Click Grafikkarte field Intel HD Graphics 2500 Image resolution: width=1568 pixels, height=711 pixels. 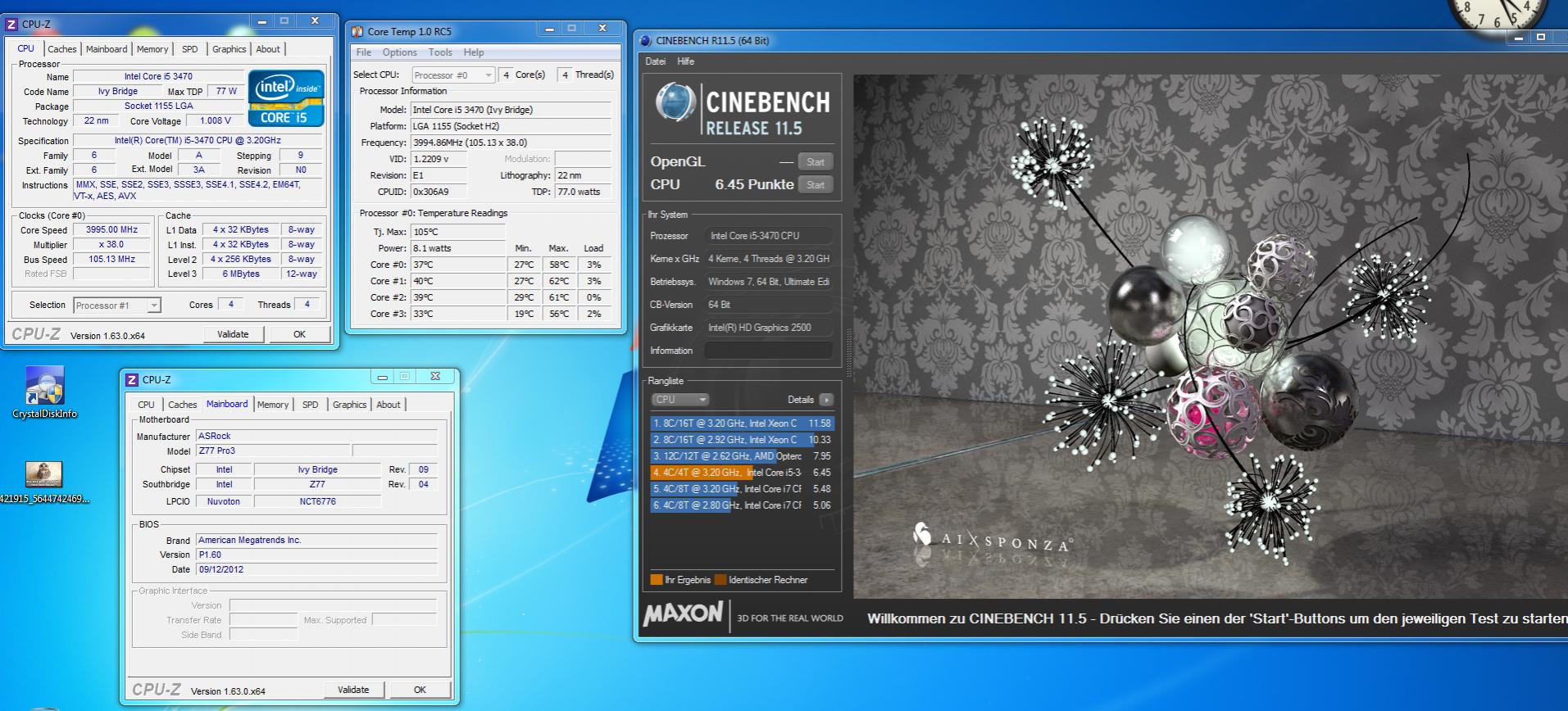768,328
